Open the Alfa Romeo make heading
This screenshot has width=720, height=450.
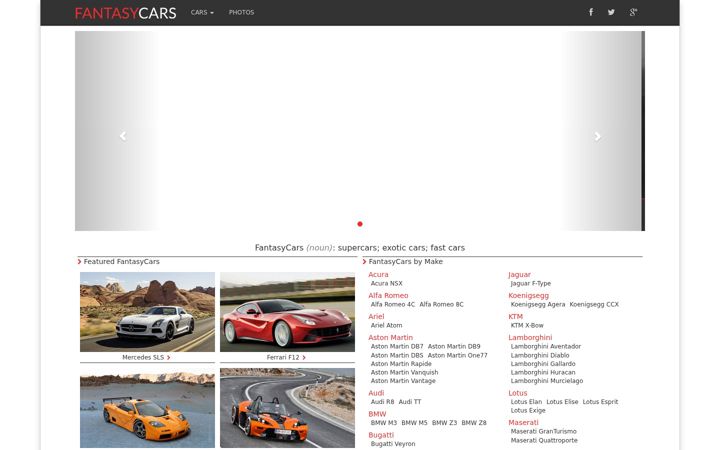pos(388,295)
